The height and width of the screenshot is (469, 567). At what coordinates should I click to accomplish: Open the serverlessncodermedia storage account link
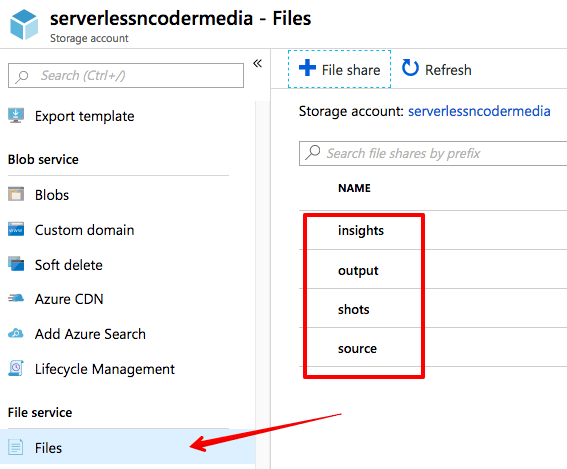(x=479, y=111)
